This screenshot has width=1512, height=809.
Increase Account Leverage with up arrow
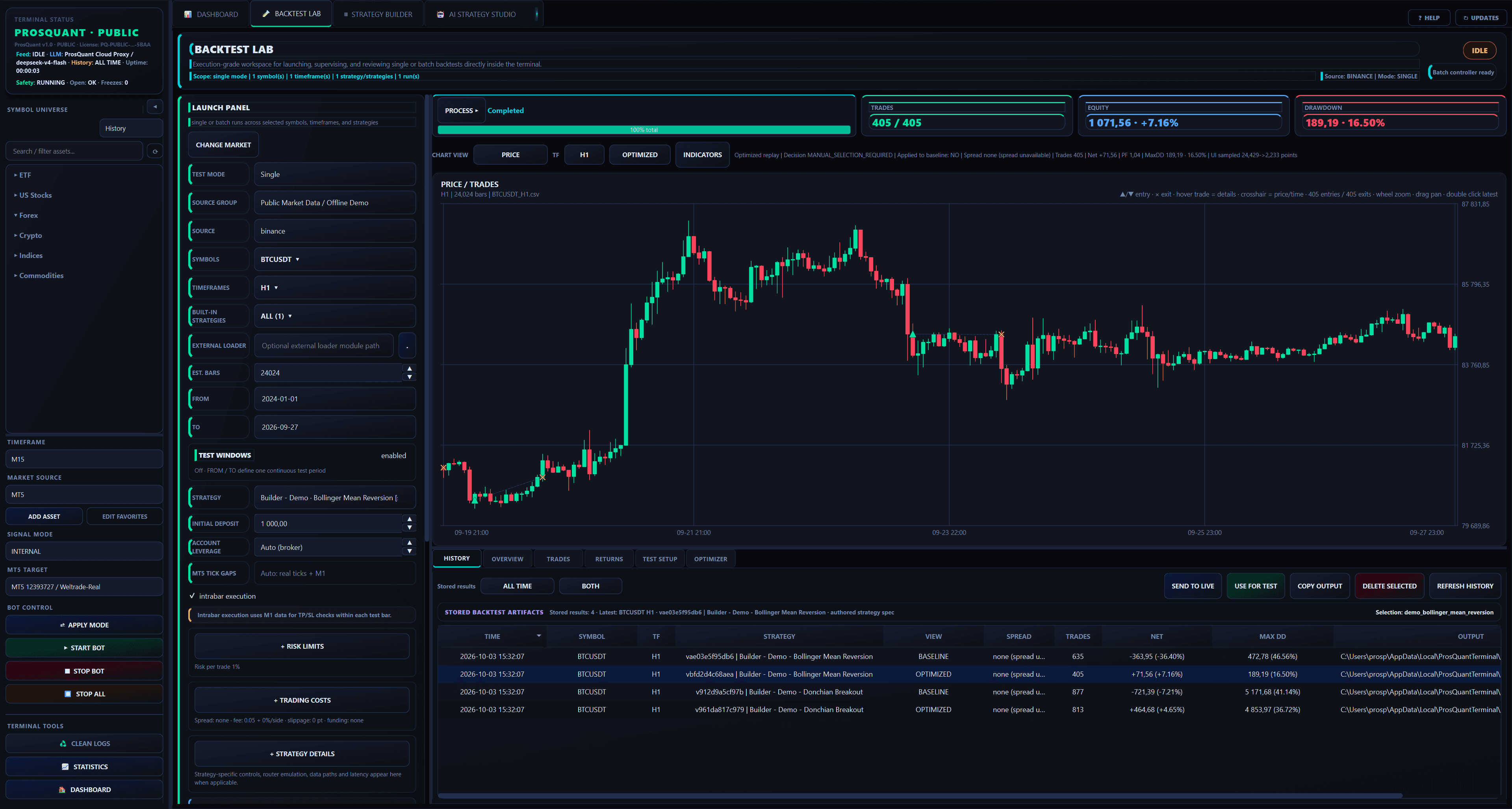pyautogui.click(x=410, y=543)
